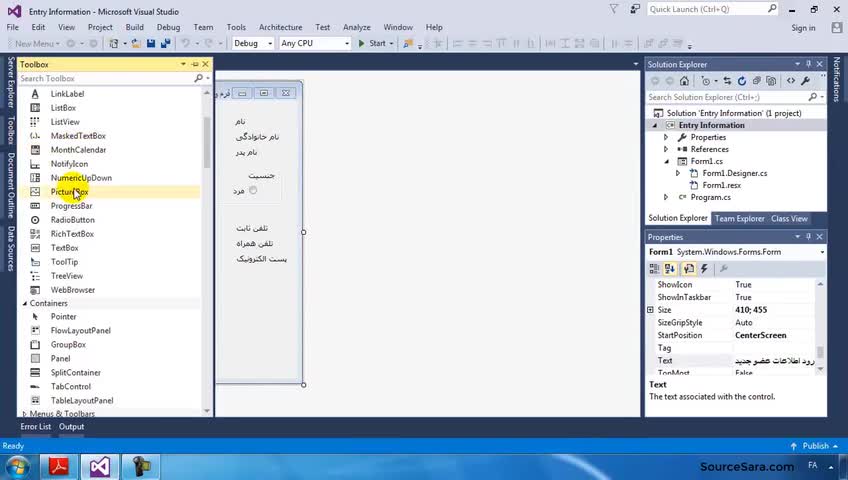Image resolution: width=848 pixels, height=480 pixels.
Task: Click the Properties grid scrollbar thumb
Action: click(x=820, y=352)
